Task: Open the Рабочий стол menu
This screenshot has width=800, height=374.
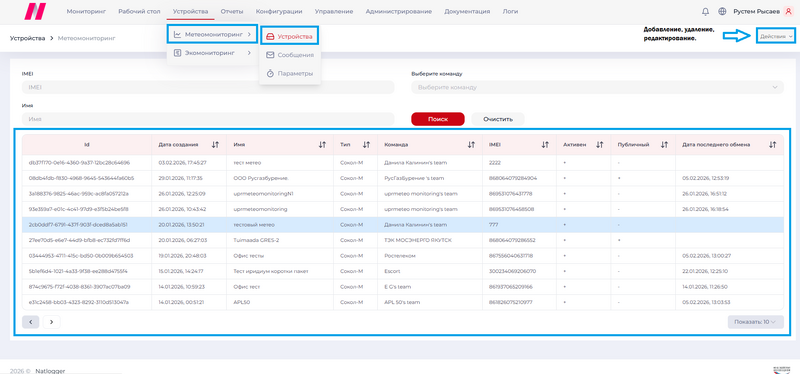Action: (x=139, y=11)
